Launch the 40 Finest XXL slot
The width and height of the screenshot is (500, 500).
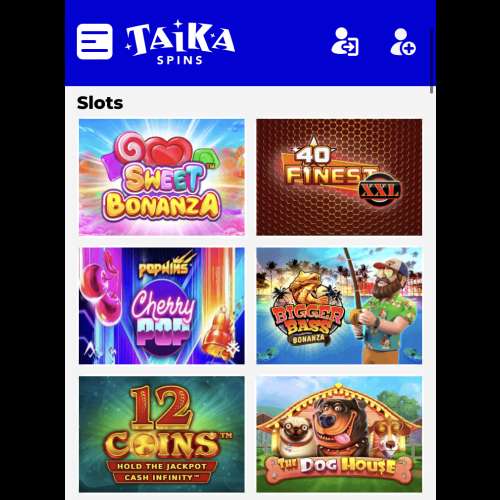[x=339, y=177]
